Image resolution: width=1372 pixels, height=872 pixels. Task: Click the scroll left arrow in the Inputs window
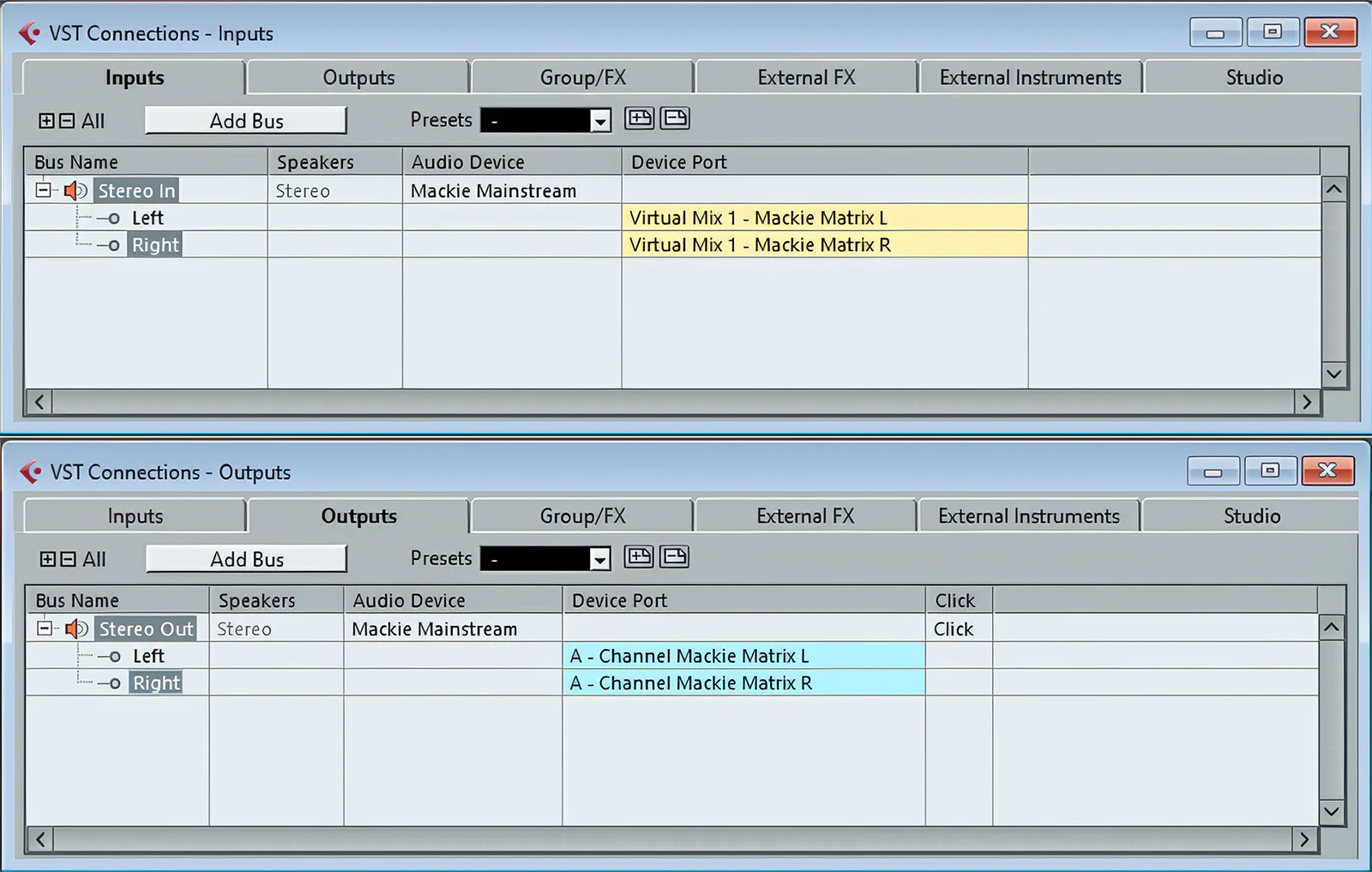pyautogui.click(x=39, y=401)
